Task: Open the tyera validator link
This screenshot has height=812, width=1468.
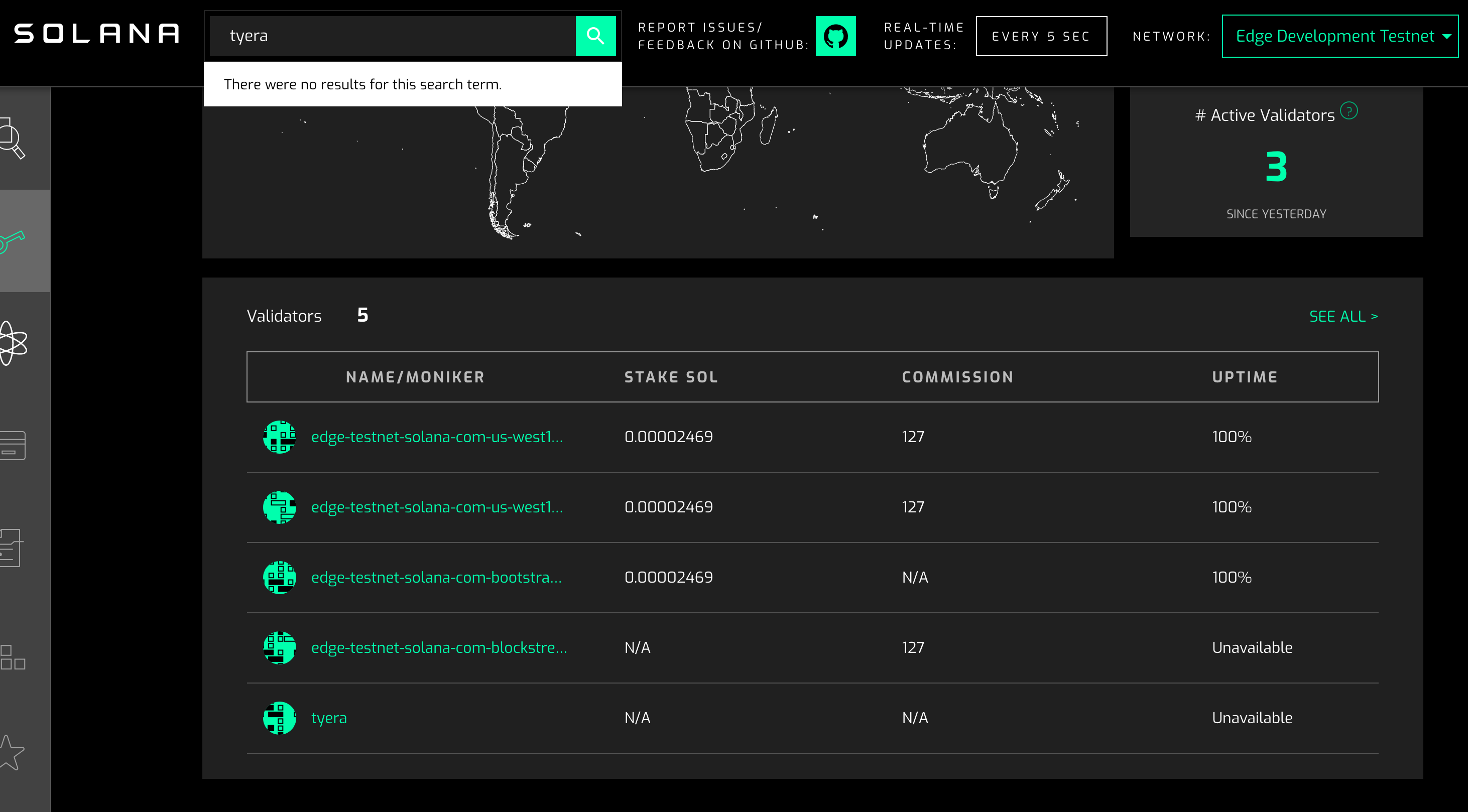Action: [x=329, y=718]
